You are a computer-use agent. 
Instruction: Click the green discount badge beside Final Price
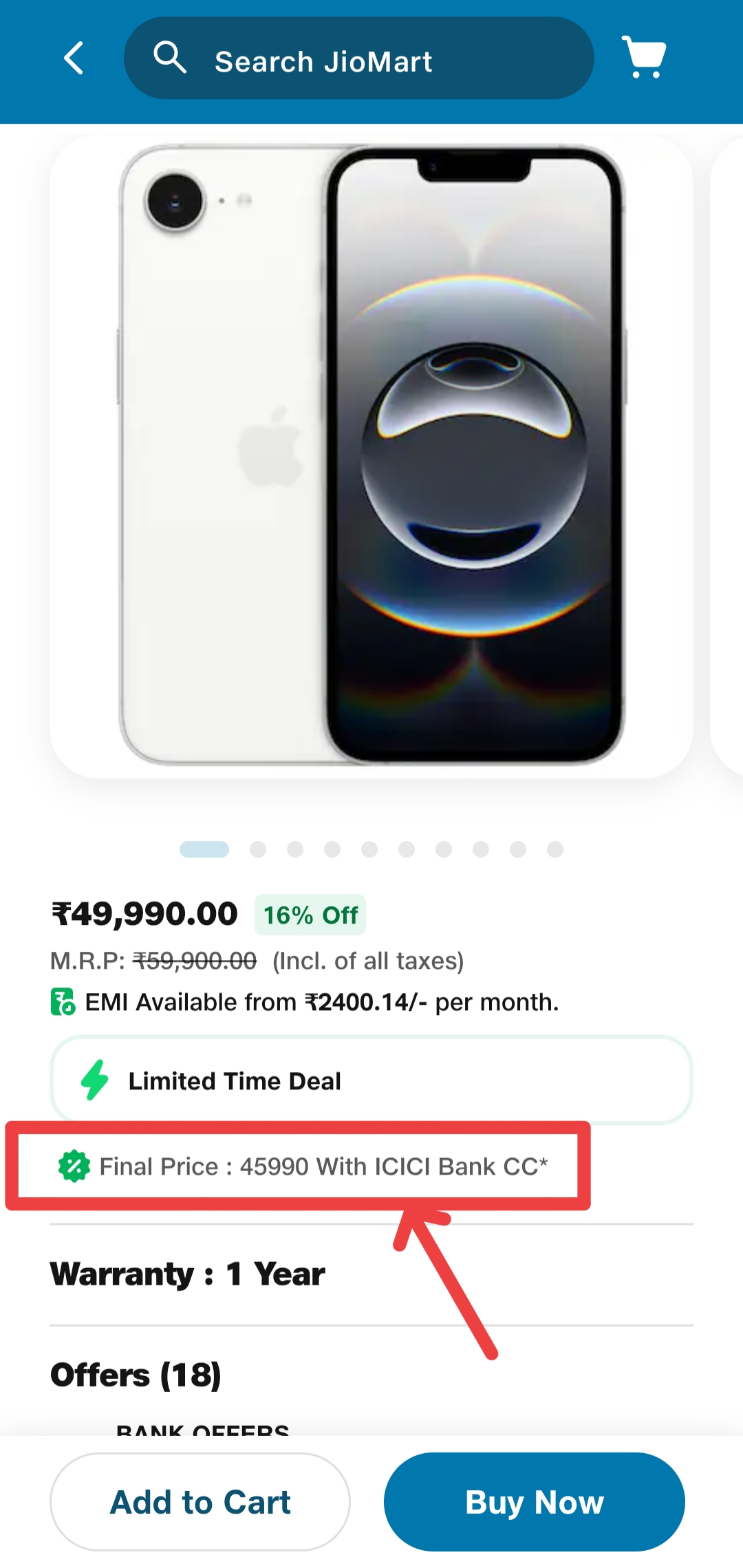(72, 1166)
